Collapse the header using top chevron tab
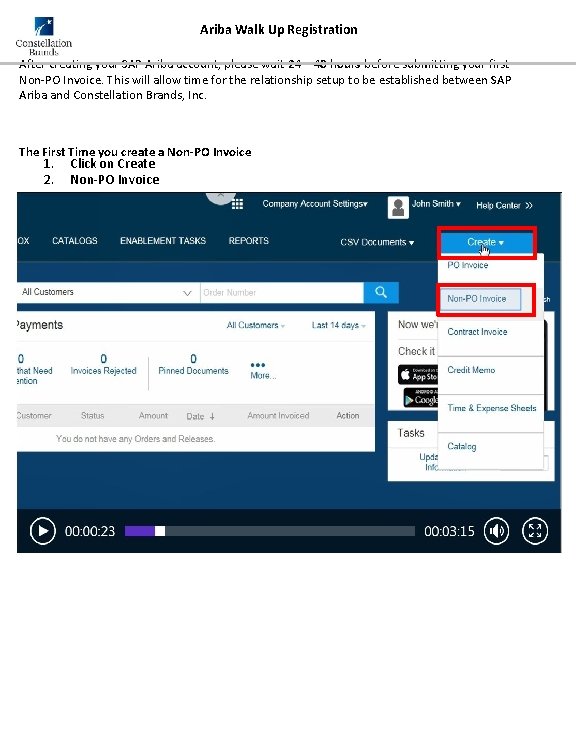The height and width of the screenshot is (756, 576). coord(221,198)
